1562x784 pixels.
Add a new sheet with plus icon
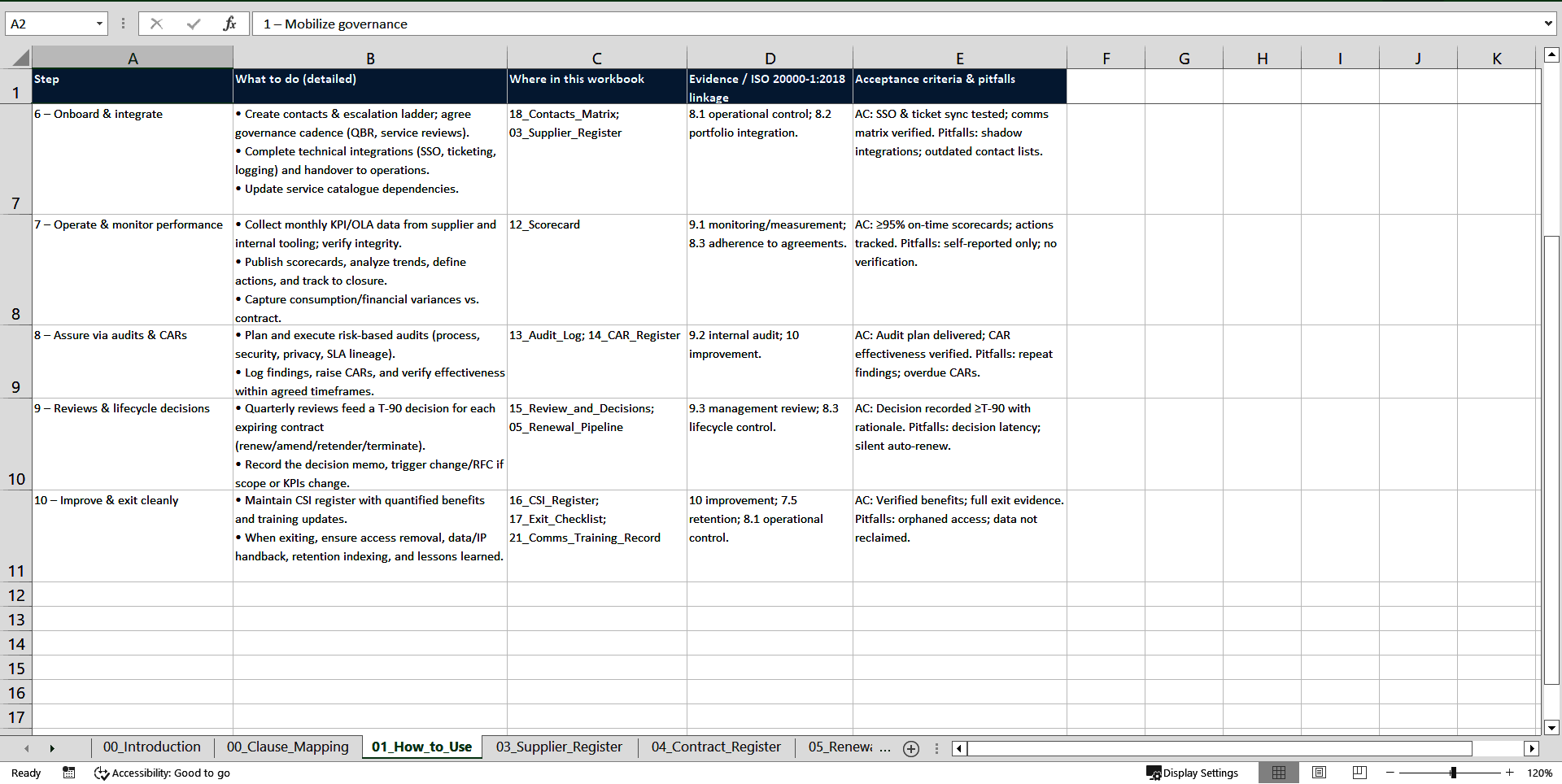click(x=911, y=748)
